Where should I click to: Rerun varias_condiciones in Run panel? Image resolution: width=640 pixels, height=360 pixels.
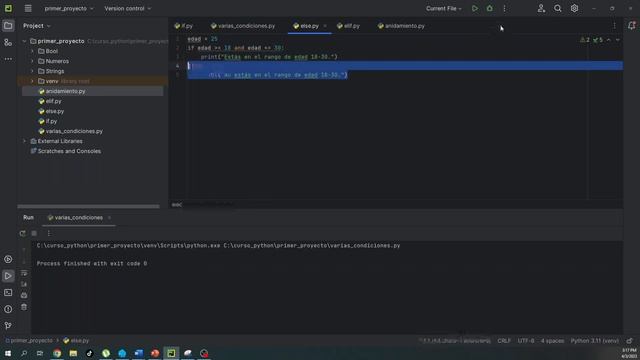click(22, 233)
